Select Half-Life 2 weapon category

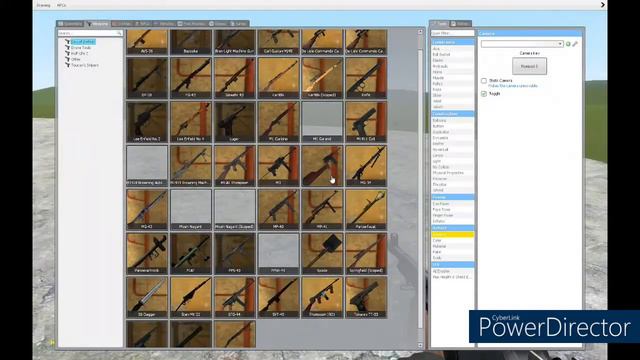point(79,53)
